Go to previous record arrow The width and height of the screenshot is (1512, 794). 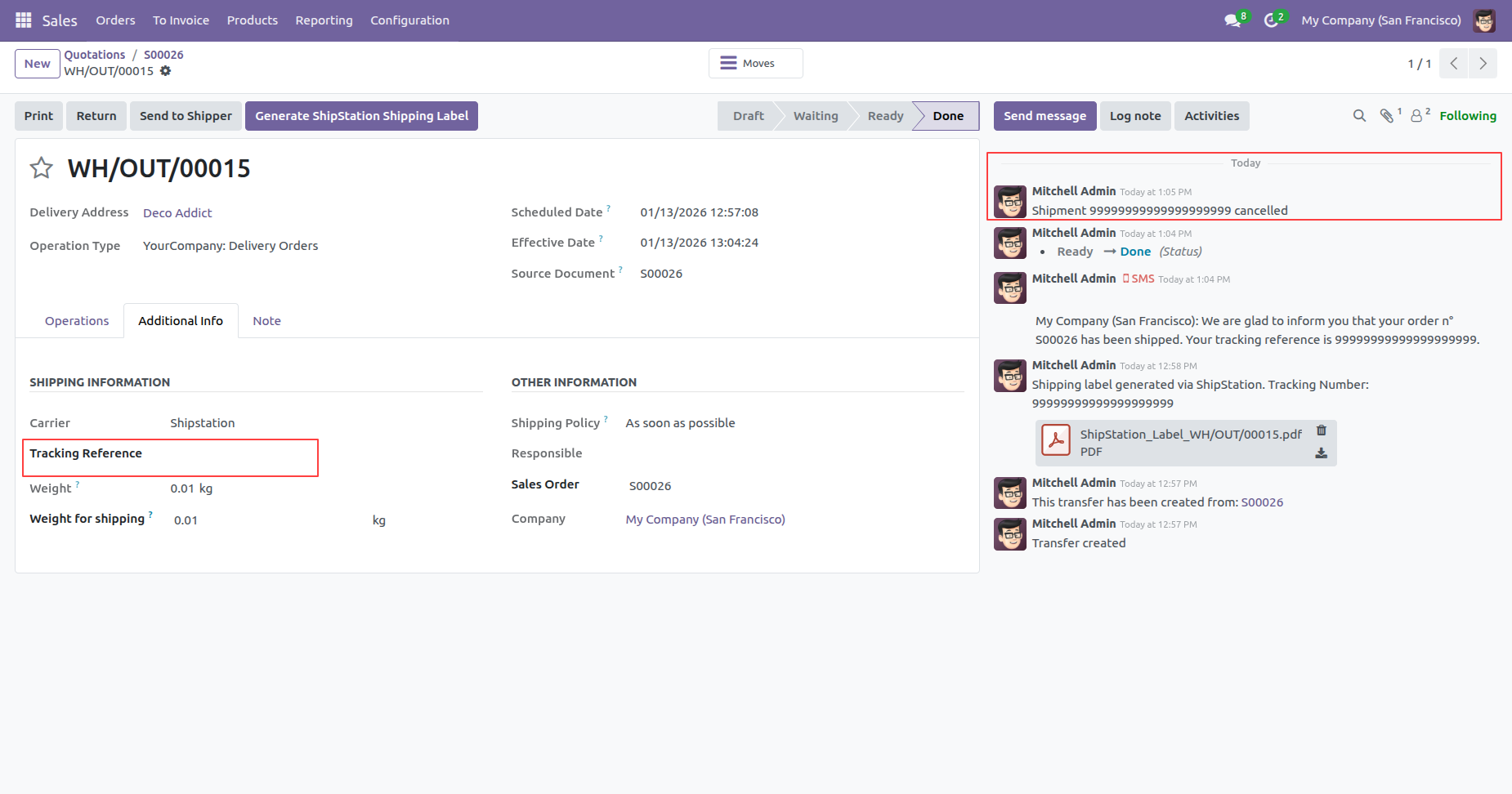1454,64
